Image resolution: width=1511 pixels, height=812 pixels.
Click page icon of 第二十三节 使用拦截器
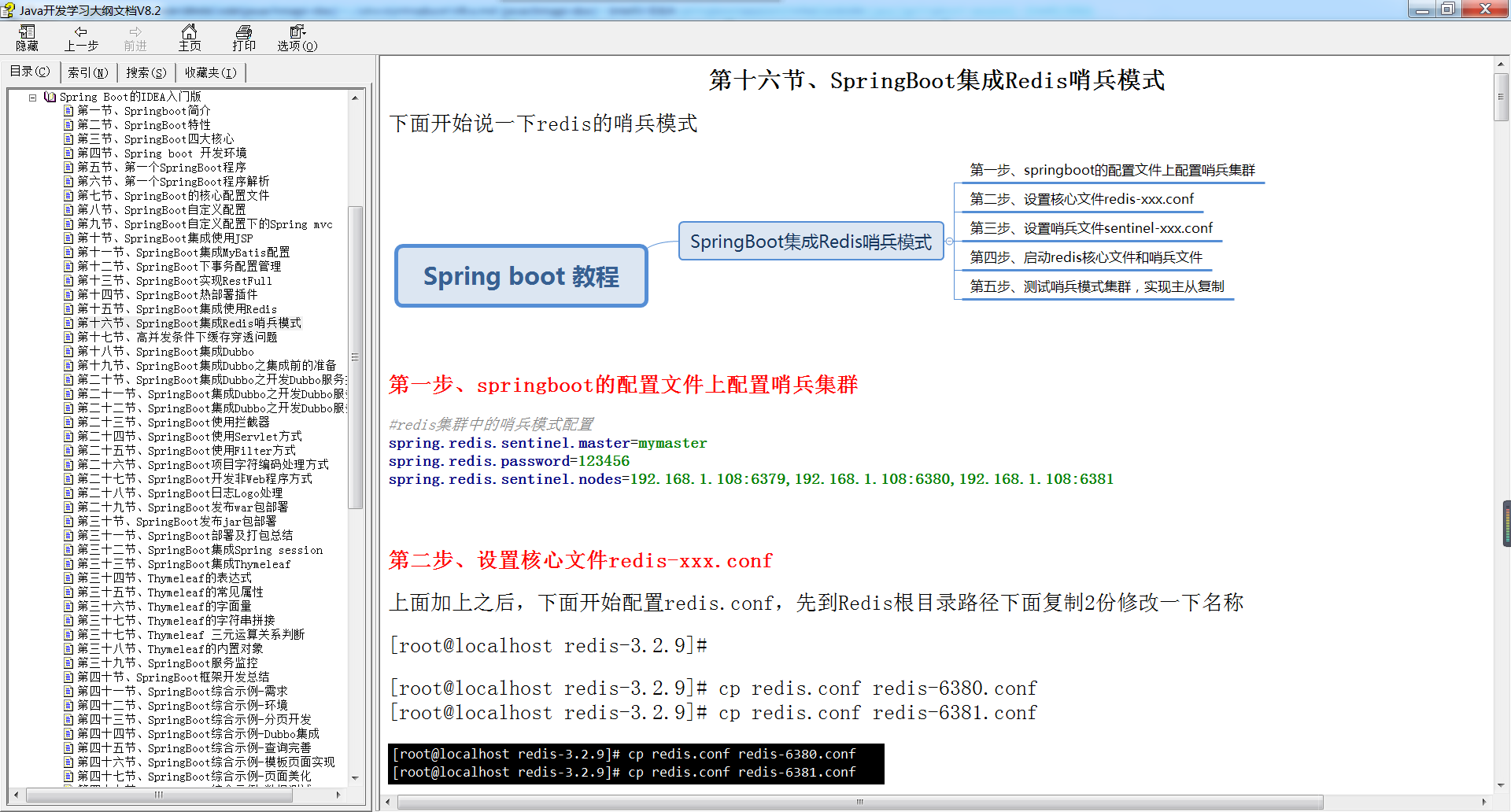click(x=68, y=423)
